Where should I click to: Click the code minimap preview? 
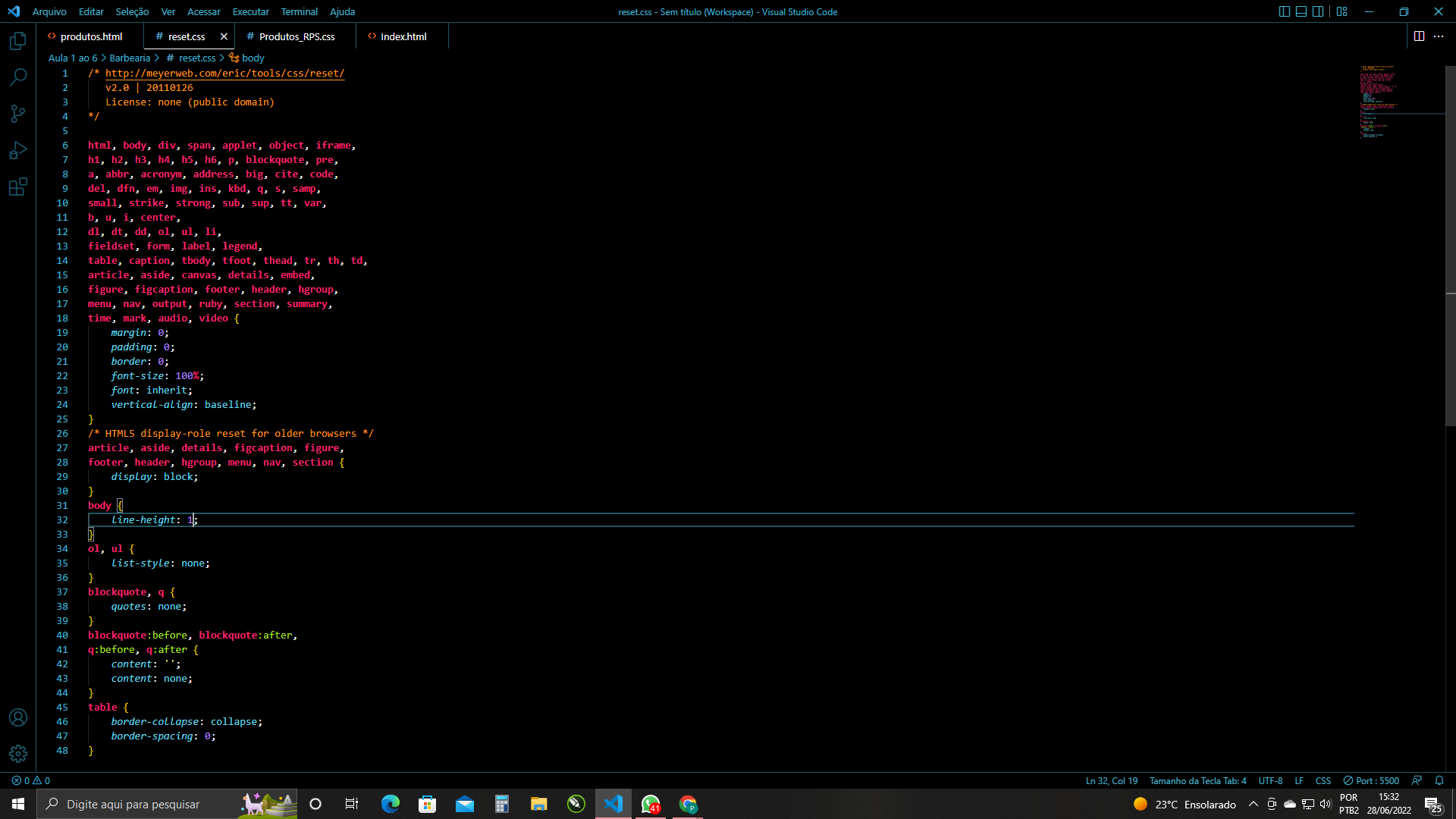tap(1401, 102)
